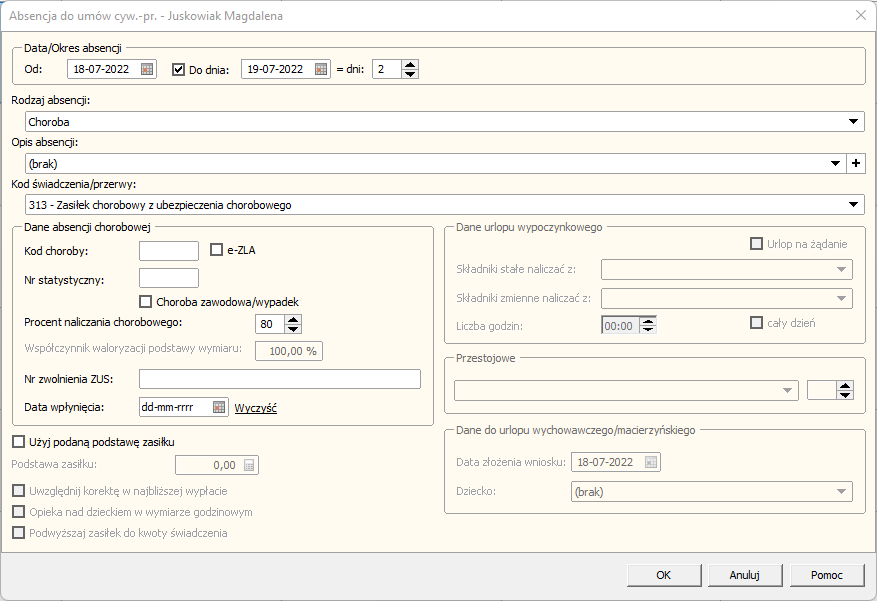Increase Procent naliczania chorobowego value
The height and width of the screenshot is (601, 877).
point(292,319)
